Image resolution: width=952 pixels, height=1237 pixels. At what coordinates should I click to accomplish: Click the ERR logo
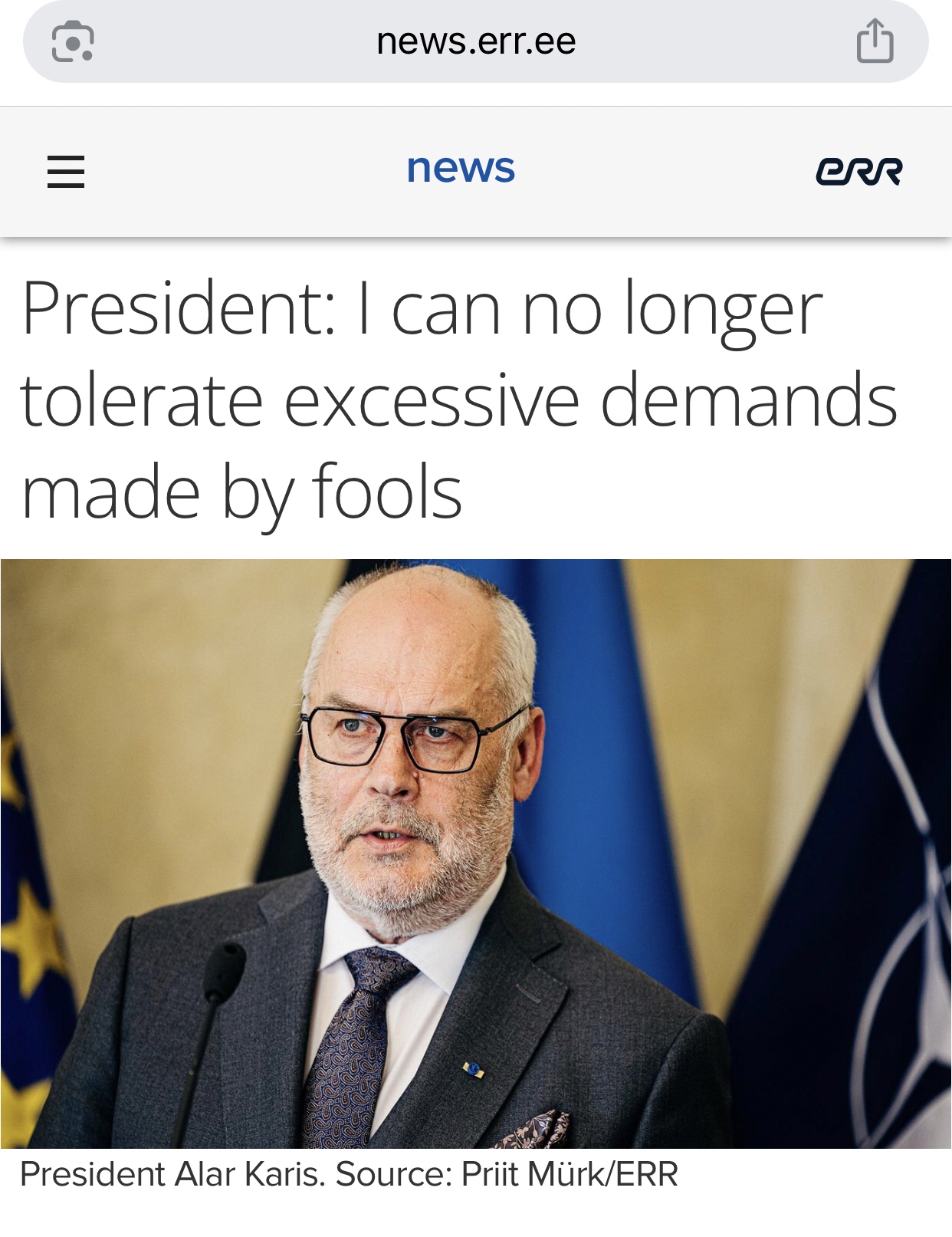[858, 171]
